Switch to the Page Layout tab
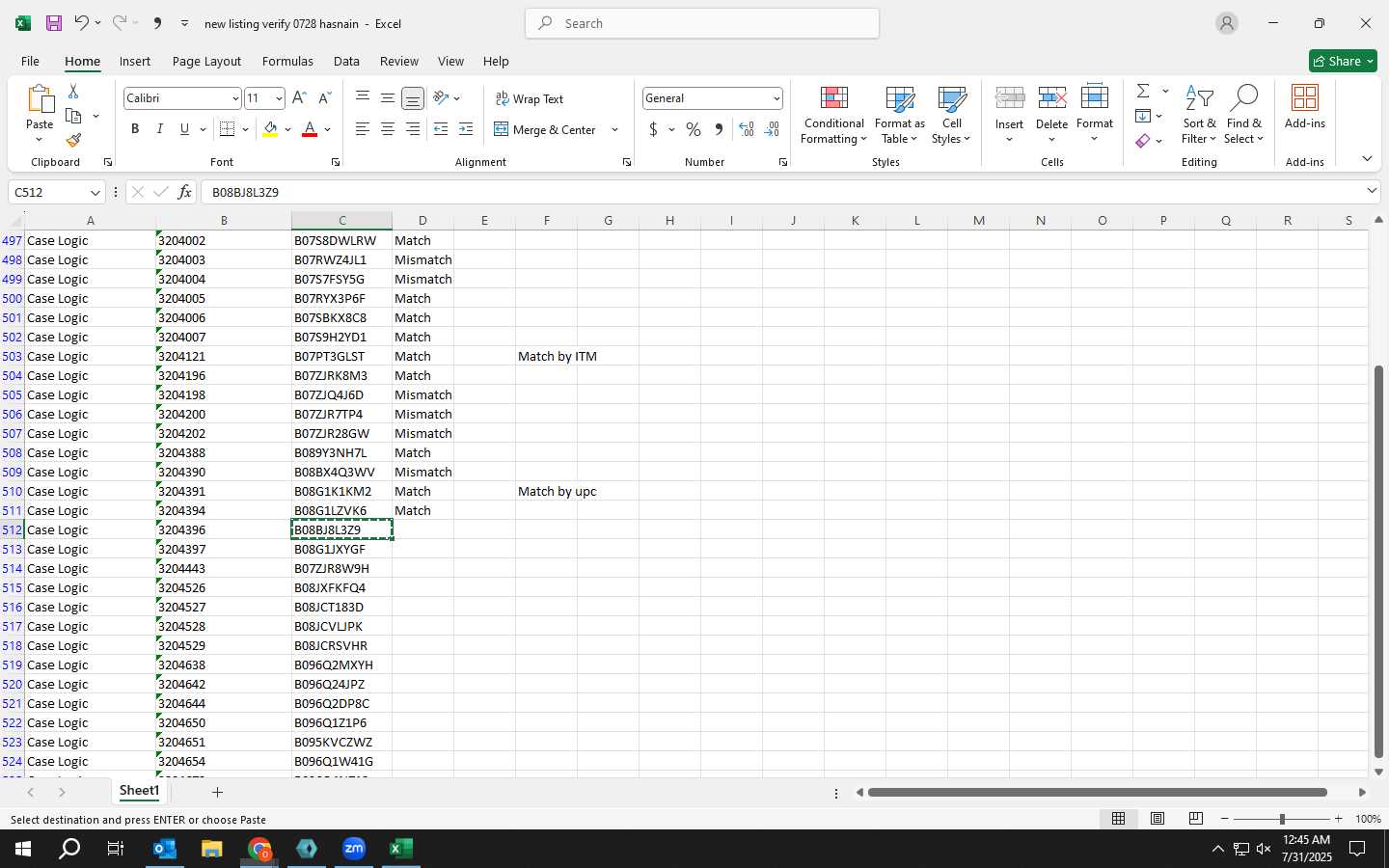The width and height of the screenshot is (1389, 868). (206, 61)
